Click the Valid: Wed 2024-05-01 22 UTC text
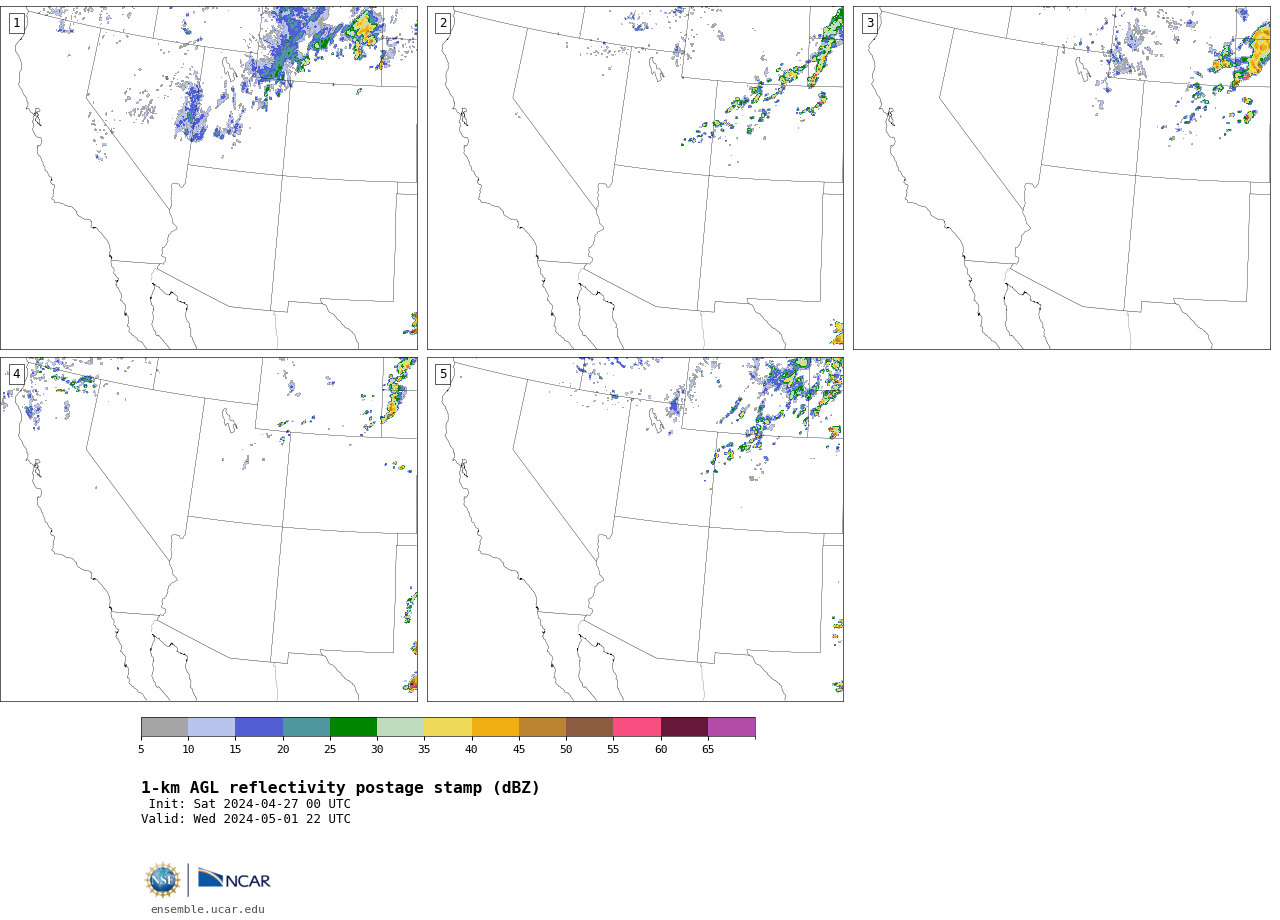This screenshot has width=1280, height=920. 246,819
